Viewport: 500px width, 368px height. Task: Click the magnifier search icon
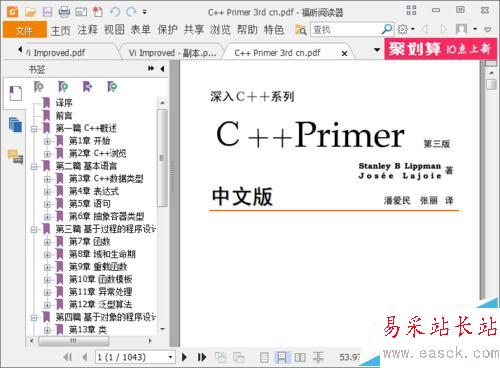click(x=387, y=30)
